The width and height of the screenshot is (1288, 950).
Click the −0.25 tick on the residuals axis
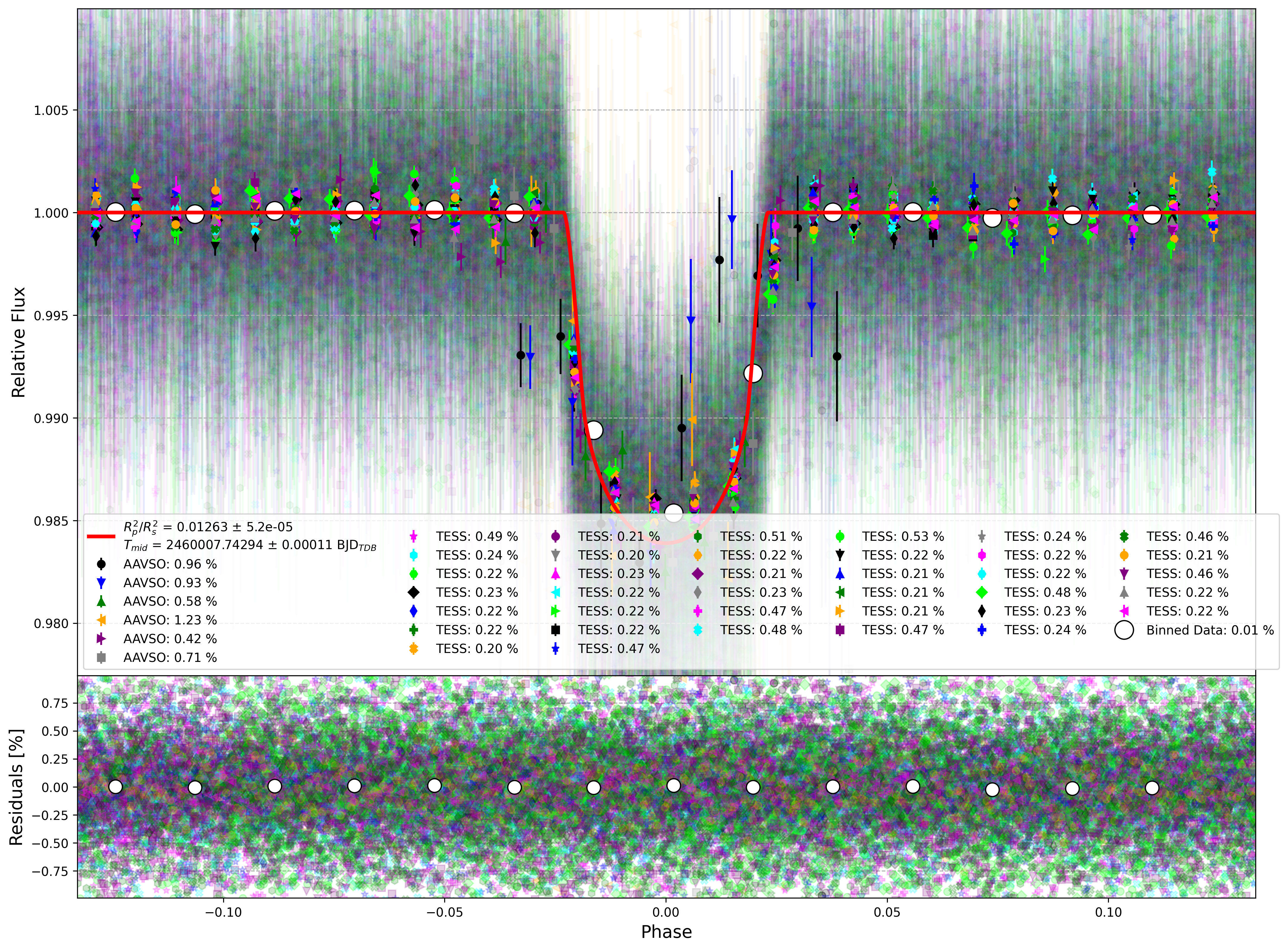pos(50,815)
